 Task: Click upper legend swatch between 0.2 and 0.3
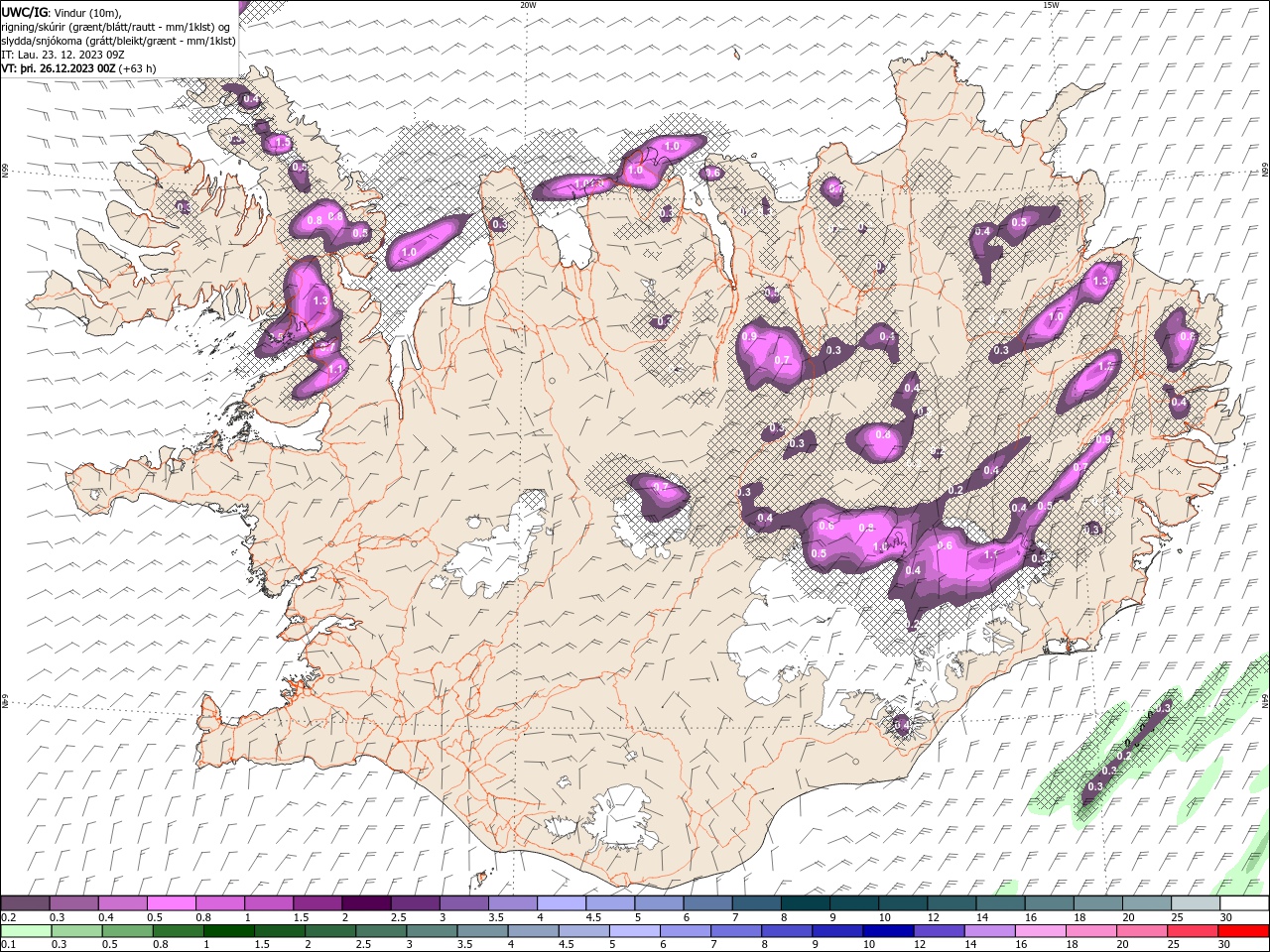tap(25, 903)
